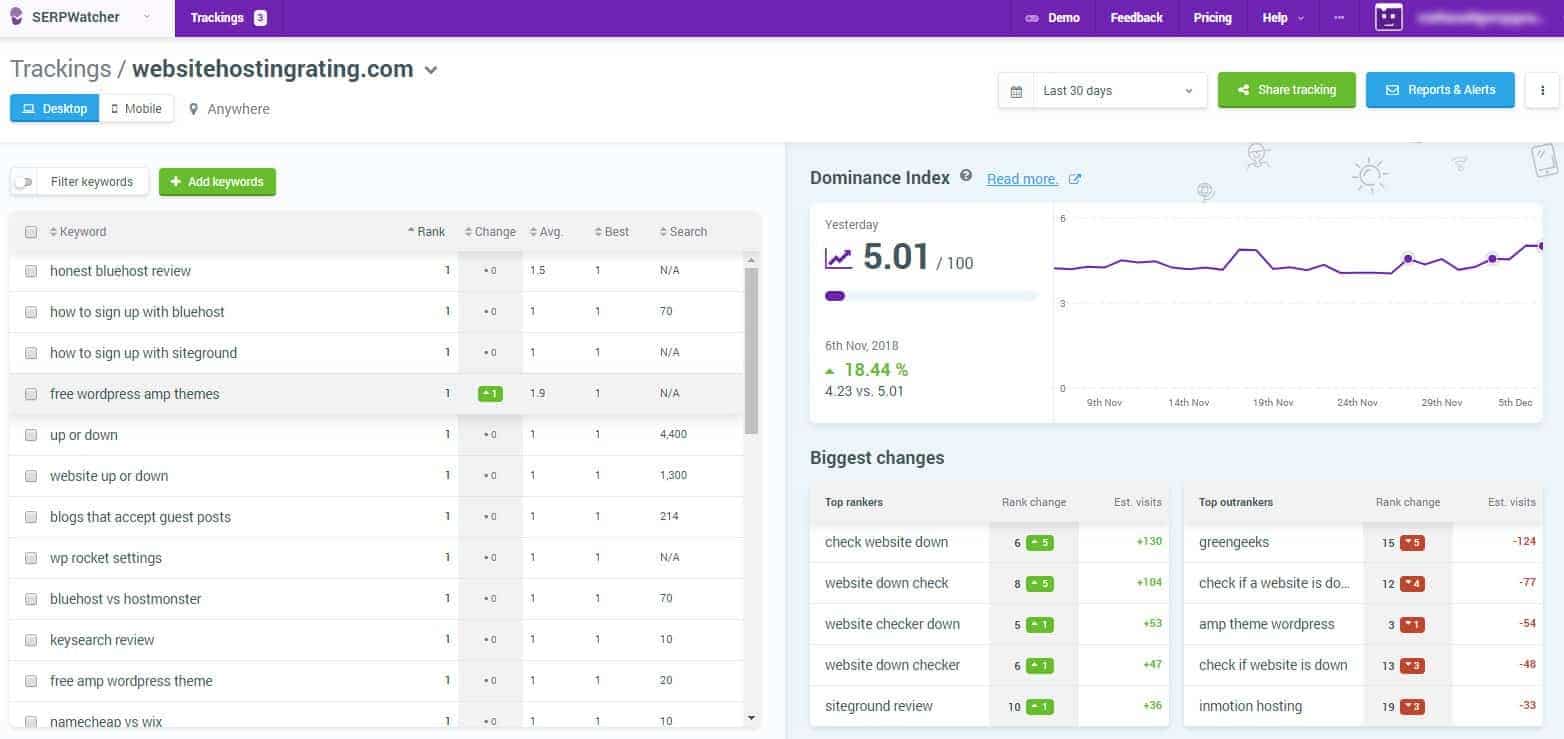Open the user avatar icon
The image size is (1564, 739).
click(1389, 17)
